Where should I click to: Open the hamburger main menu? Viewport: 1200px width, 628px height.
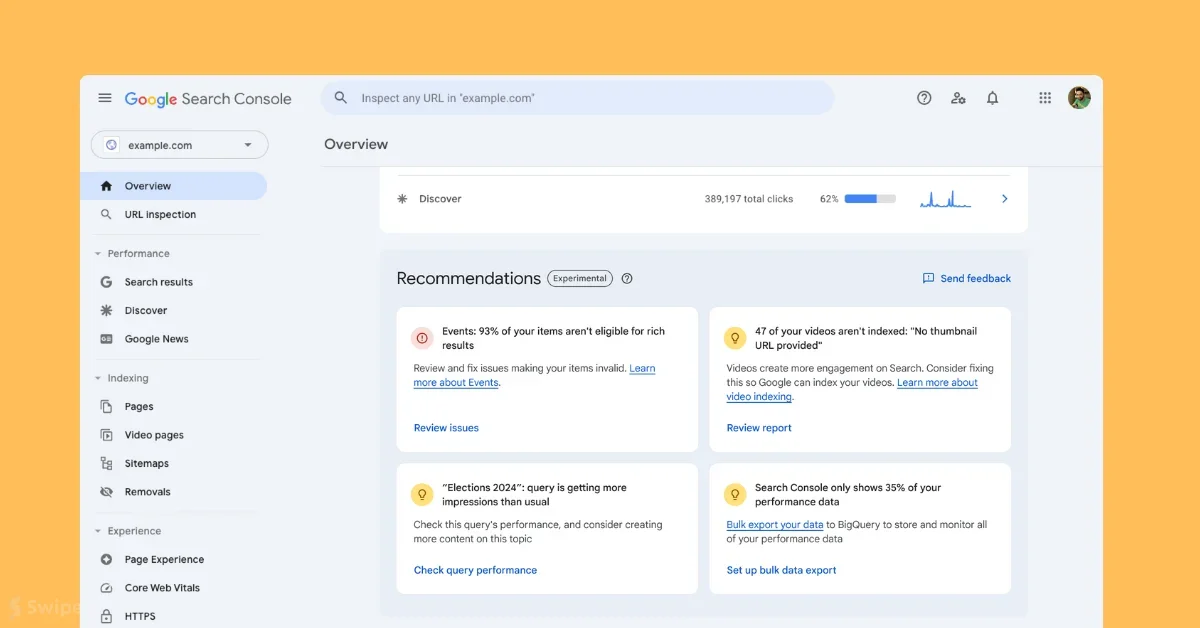click(x=105, y=98)
